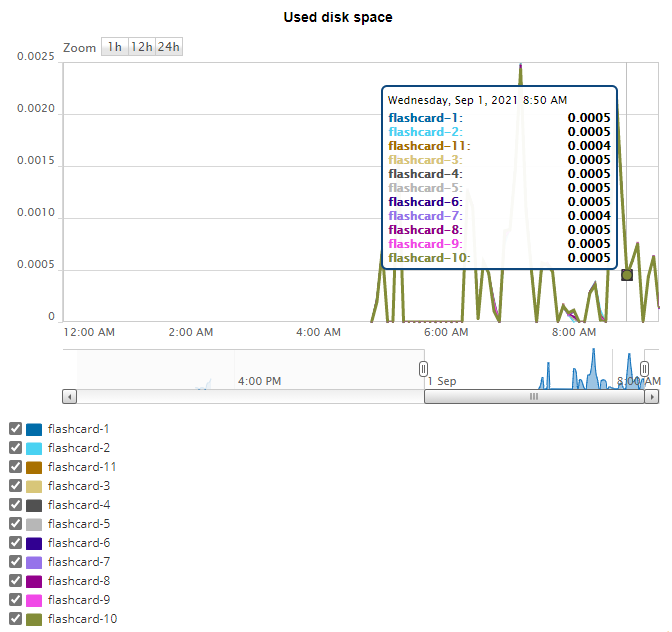The width and height of the screenshot is (672, 632).
Task: Click the flashcard-7 legend label
Action: point(79,562)
